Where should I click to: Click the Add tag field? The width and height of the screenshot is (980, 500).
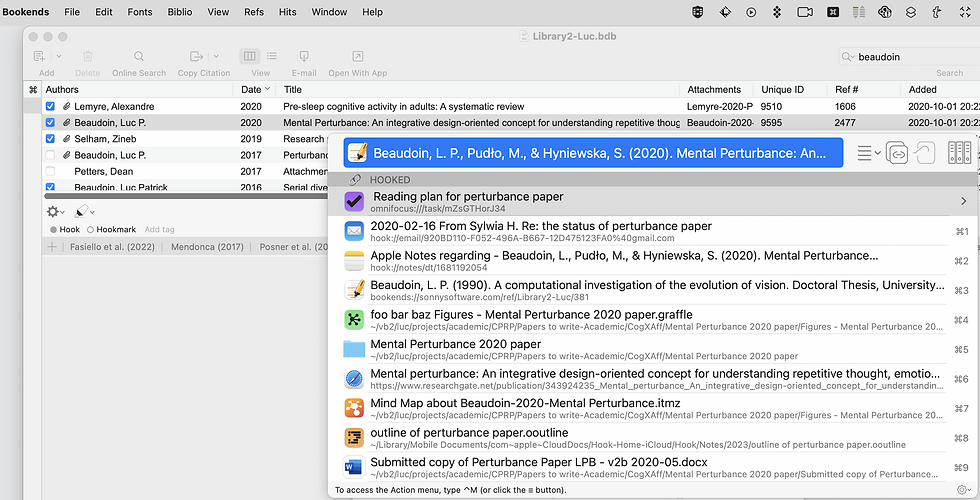(159, 229)
